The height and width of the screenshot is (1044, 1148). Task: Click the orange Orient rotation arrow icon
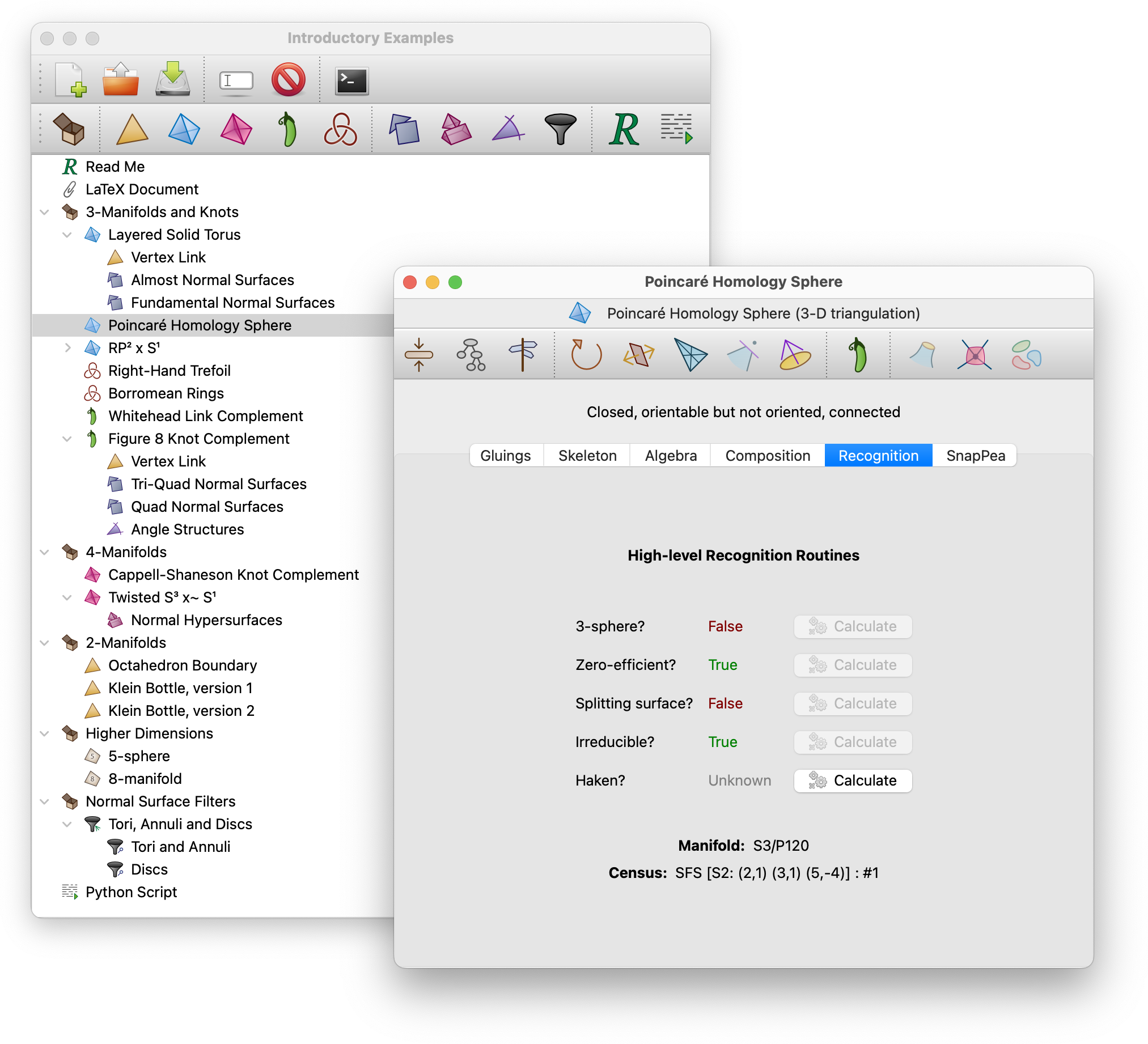click(x=586, y=355)
